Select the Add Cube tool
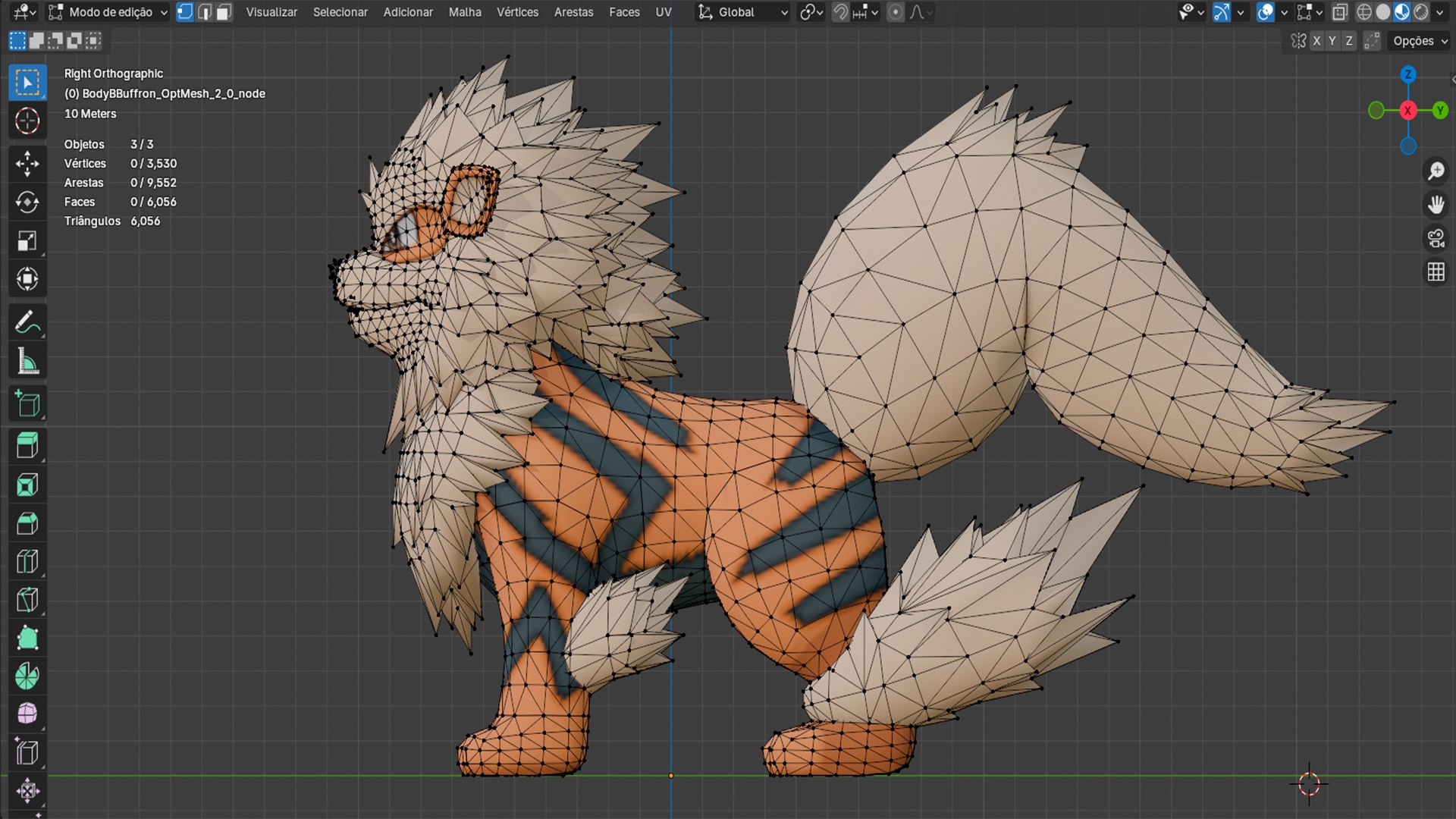Viewport: 1456px width, 819px height. coord(27,404)
